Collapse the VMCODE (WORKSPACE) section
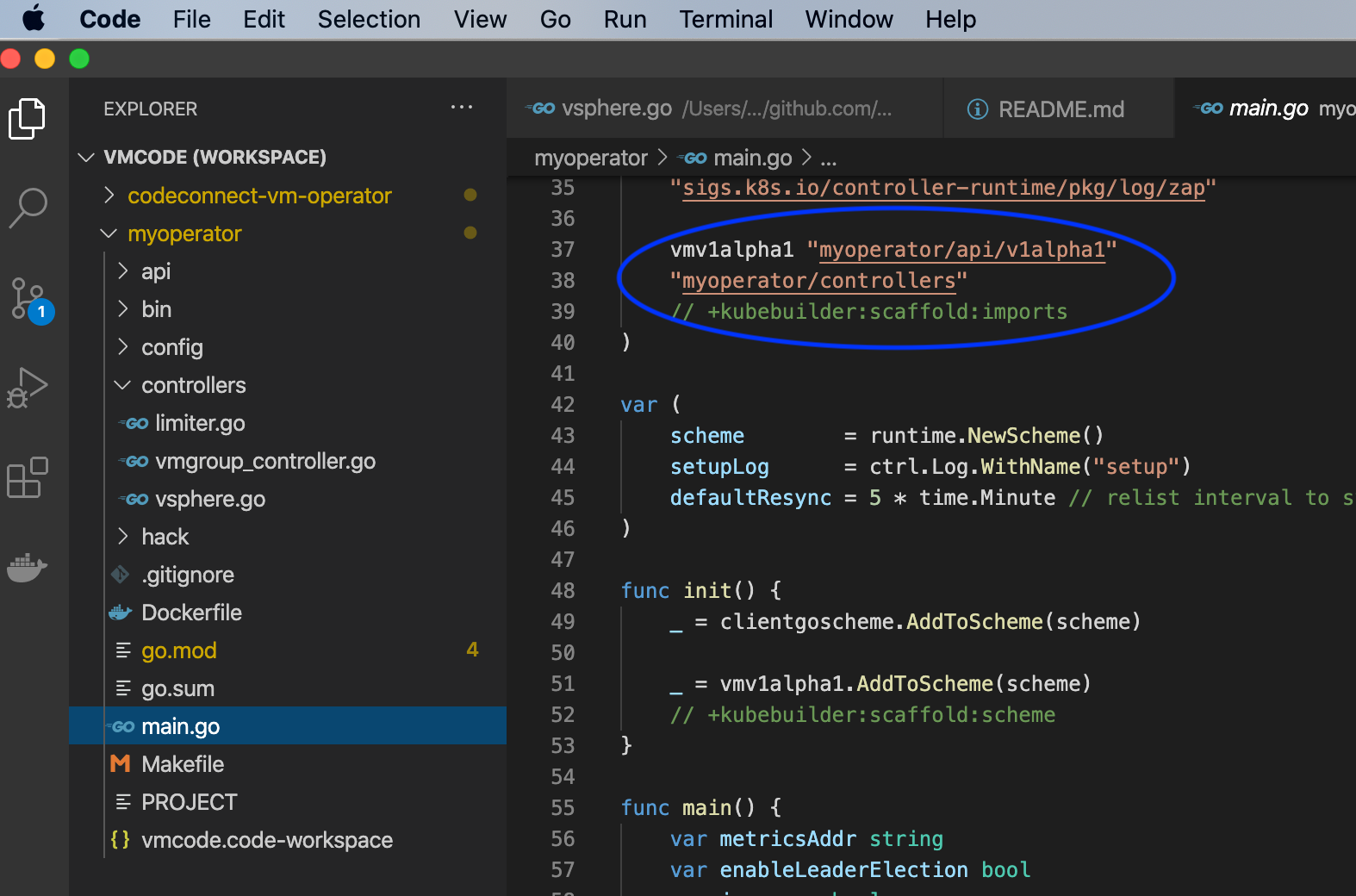1356x896 pixels. [x=86, y=157]
